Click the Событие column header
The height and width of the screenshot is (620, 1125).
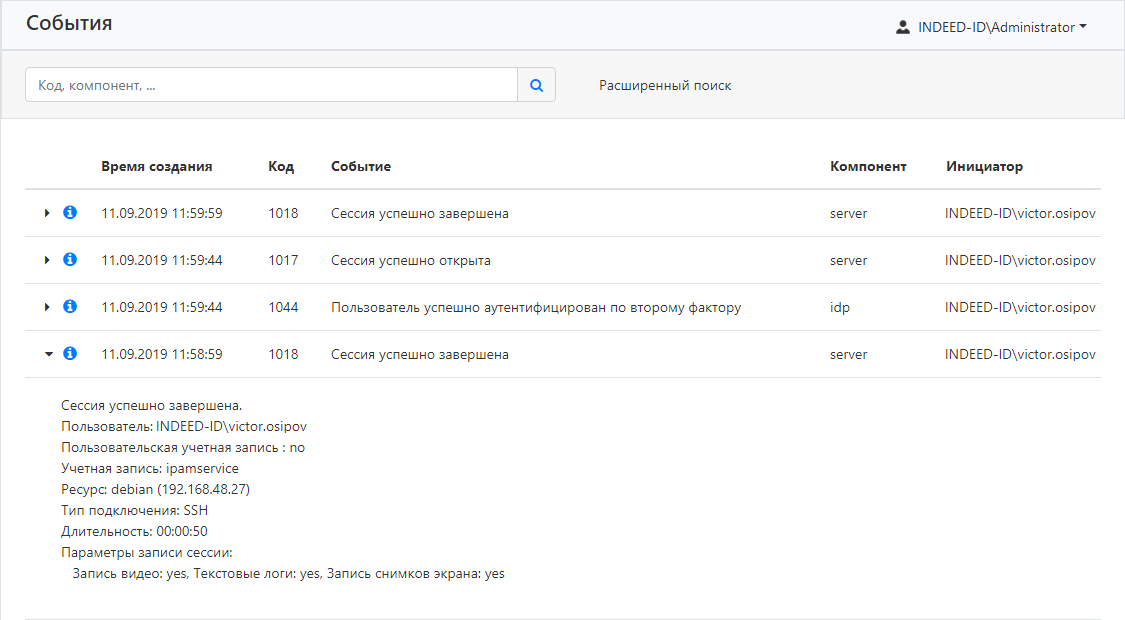(361, 166)
